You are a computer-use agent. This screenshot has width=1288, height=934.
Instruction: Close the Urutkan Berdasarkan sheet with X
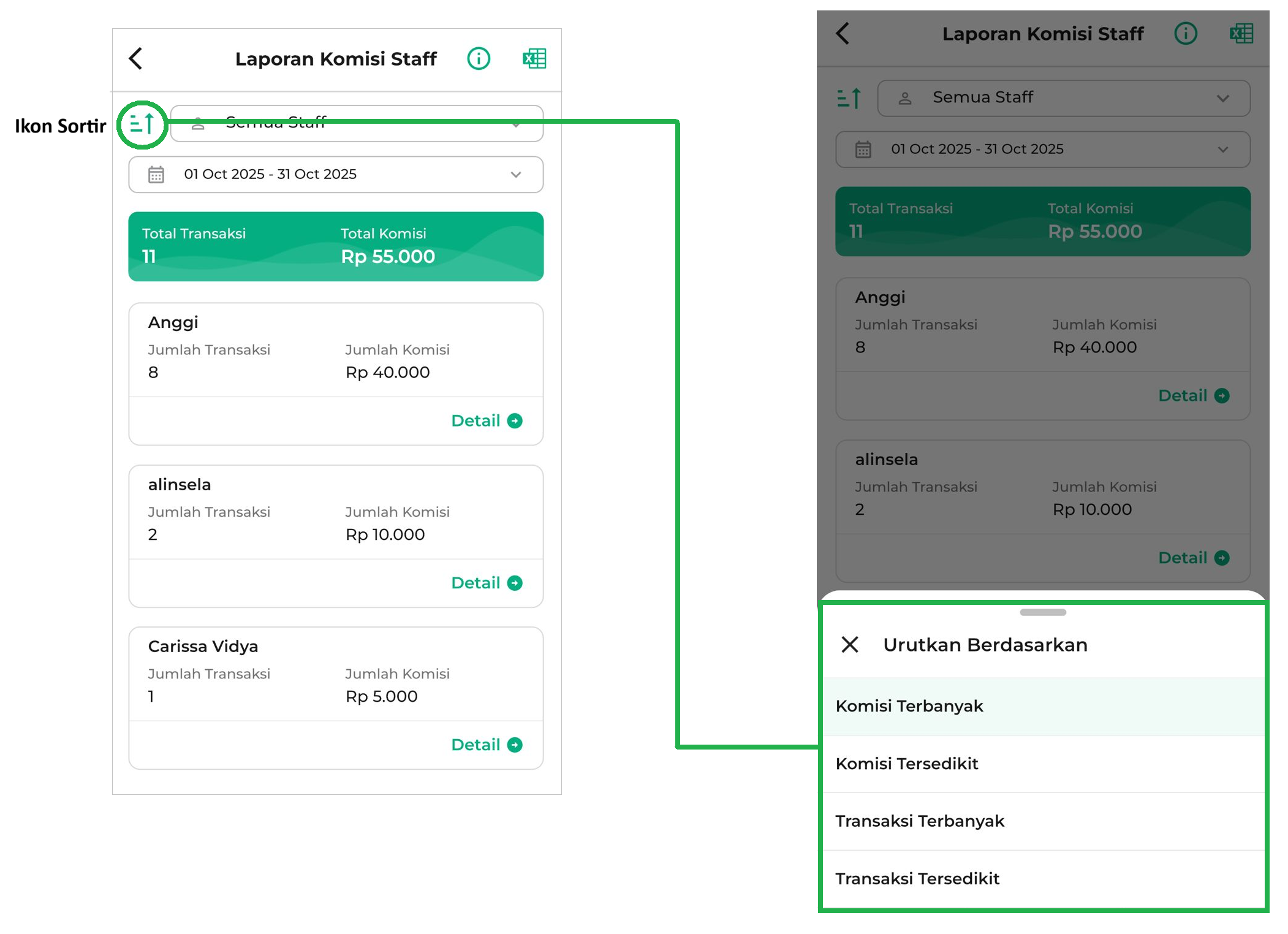click(850, 645)
